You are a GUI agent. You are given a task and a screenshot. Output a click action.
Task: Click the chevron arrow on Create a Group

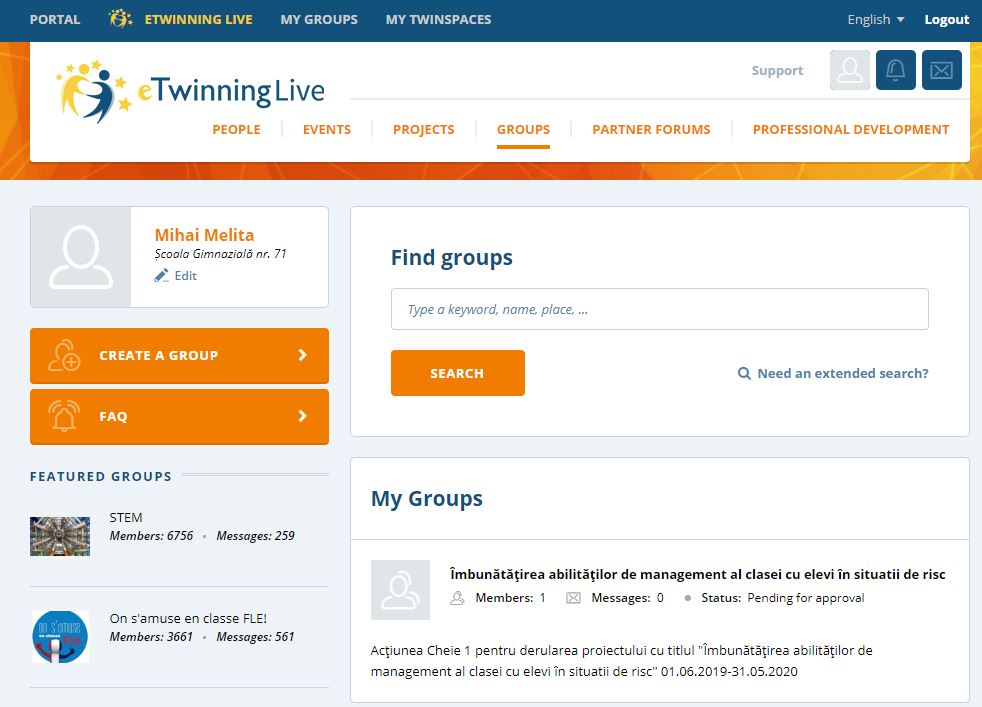coord(302,355)
